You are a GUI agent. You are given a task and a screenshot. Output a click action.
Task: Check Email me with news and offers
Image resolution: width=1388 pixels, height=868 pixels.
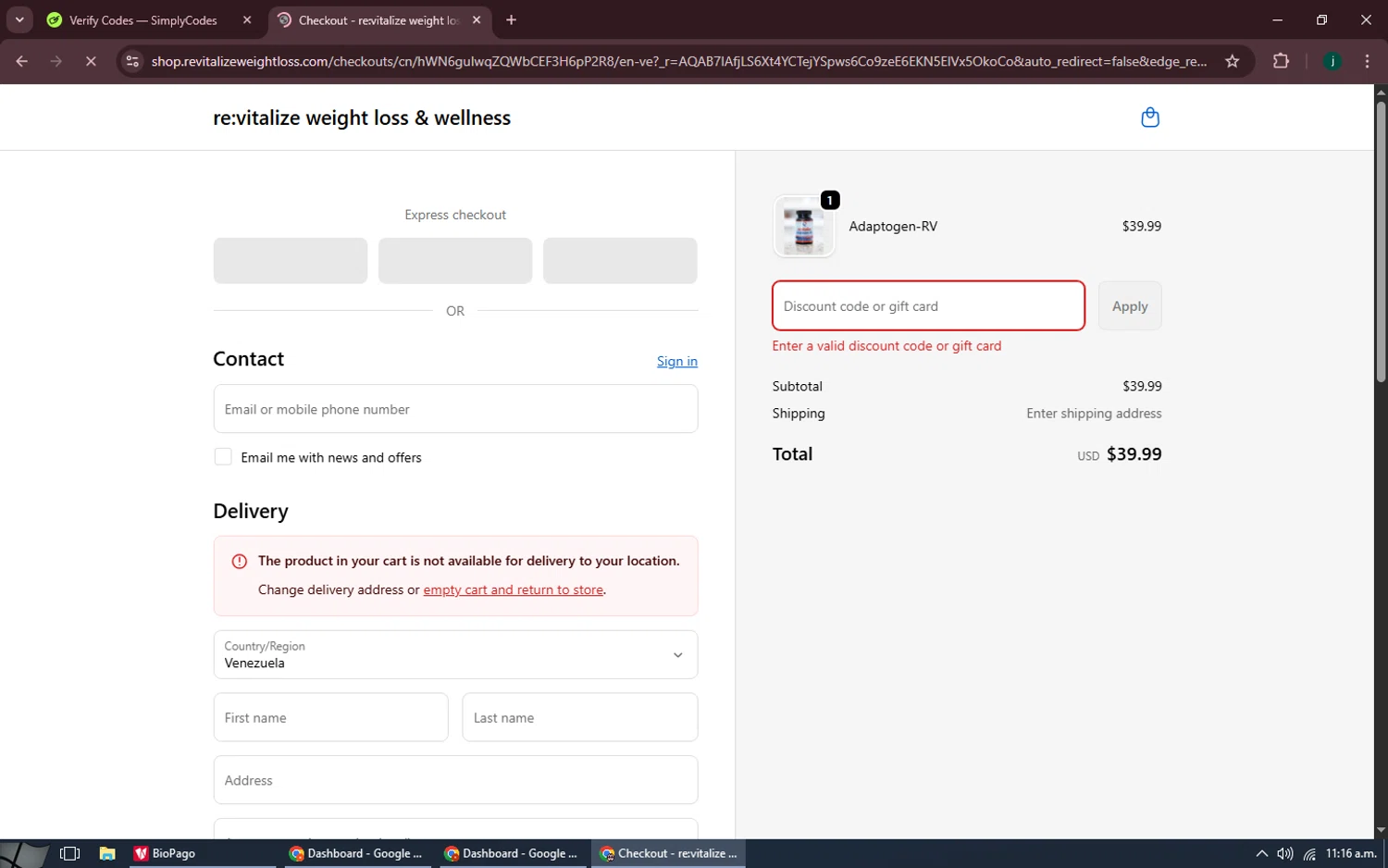click(223, 457)
